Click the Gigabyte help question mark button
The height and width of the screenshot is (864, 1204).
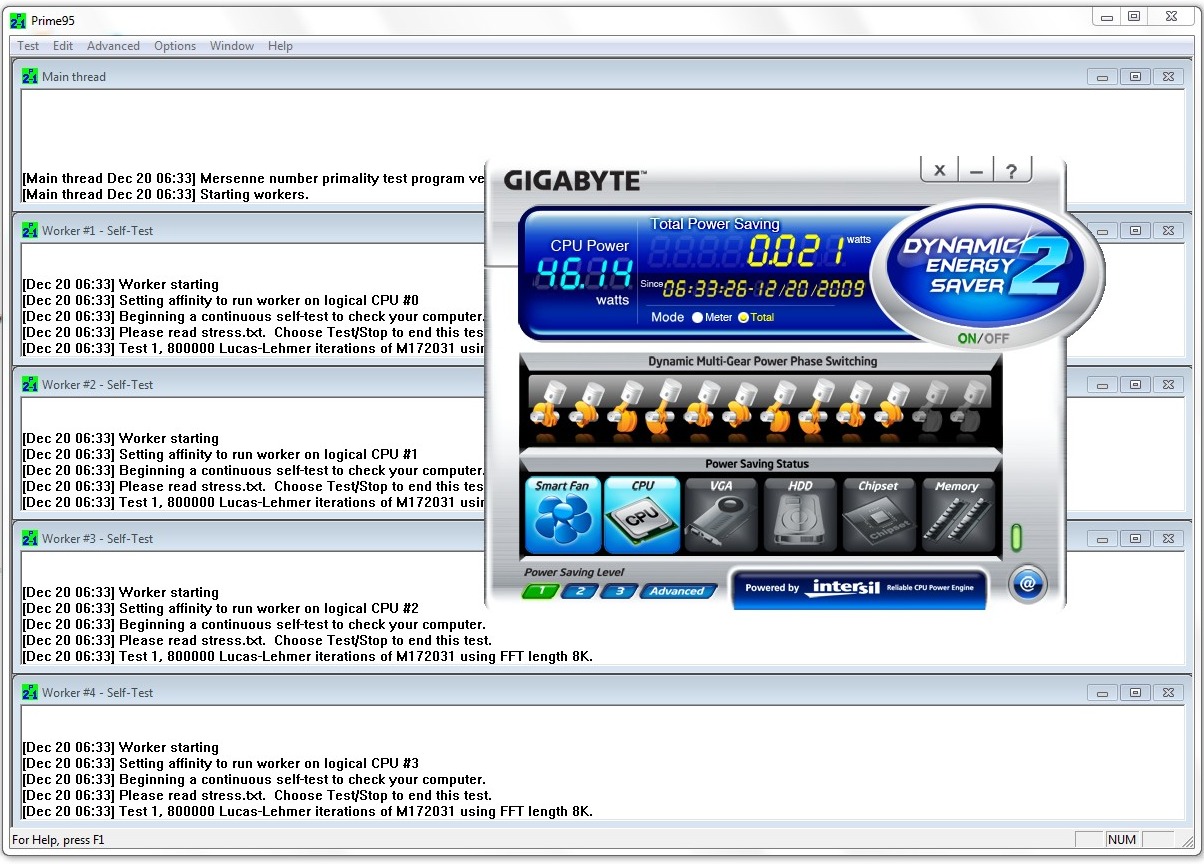(1012, 171)
